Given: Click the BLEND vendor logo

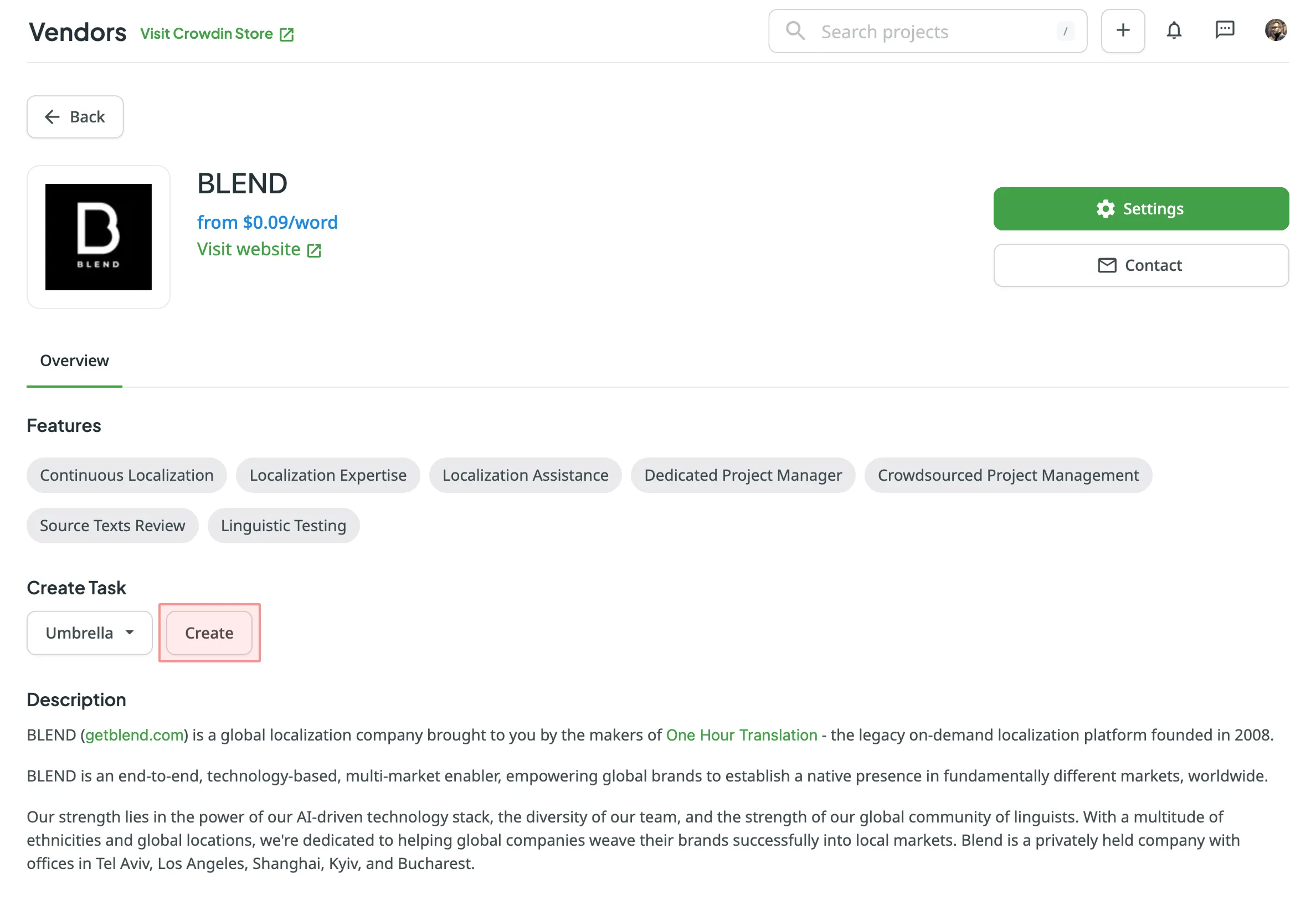Looking at the screenshot, I should (99, 237).
